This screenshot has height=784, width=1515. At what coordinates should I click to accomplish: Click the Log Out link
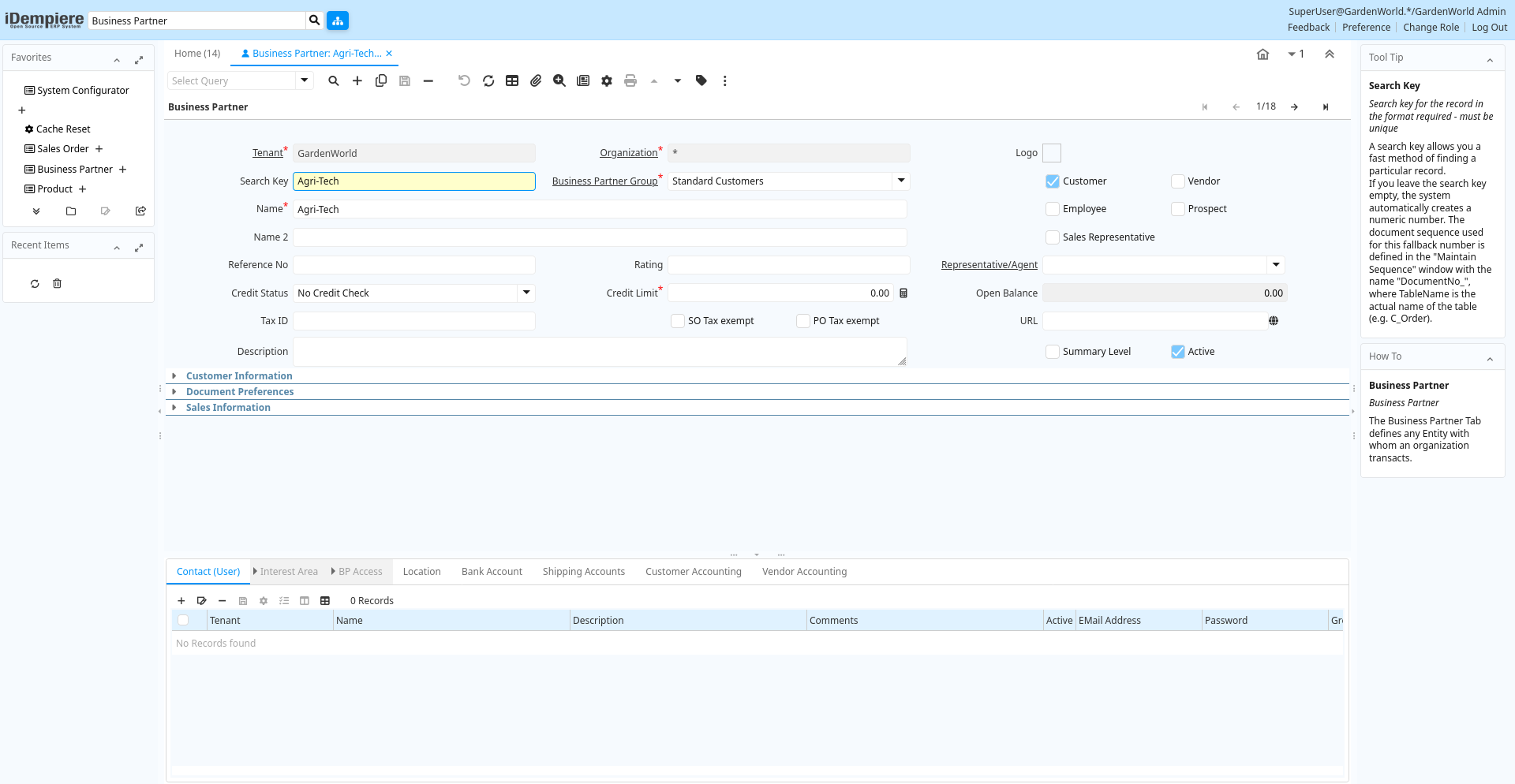pos(1489,28)
